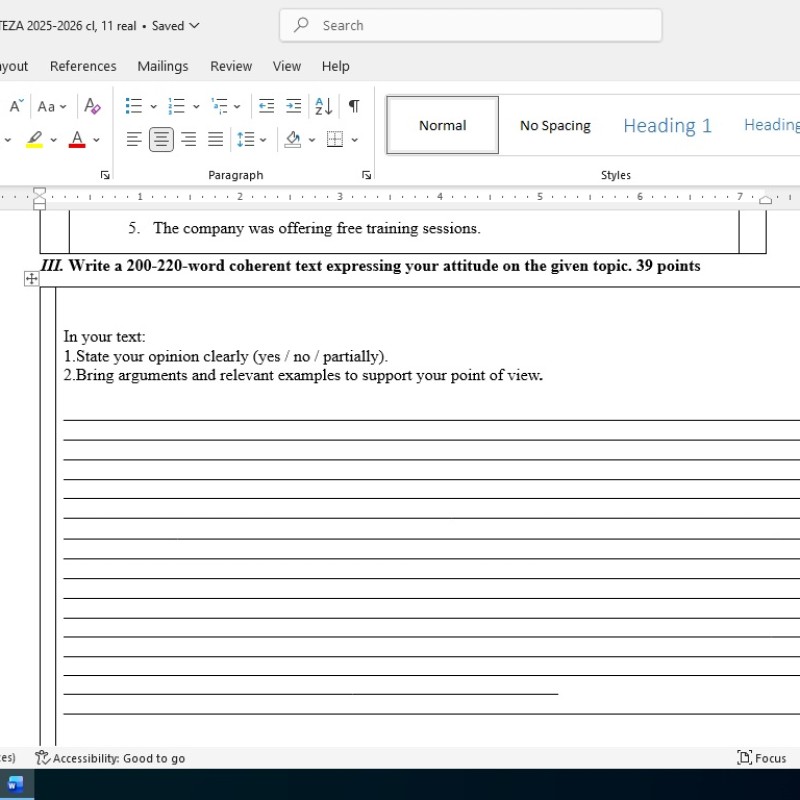This screenshot has height=800, width=800.
Task: Apply numbered list formatting
Action: (177, 106)
